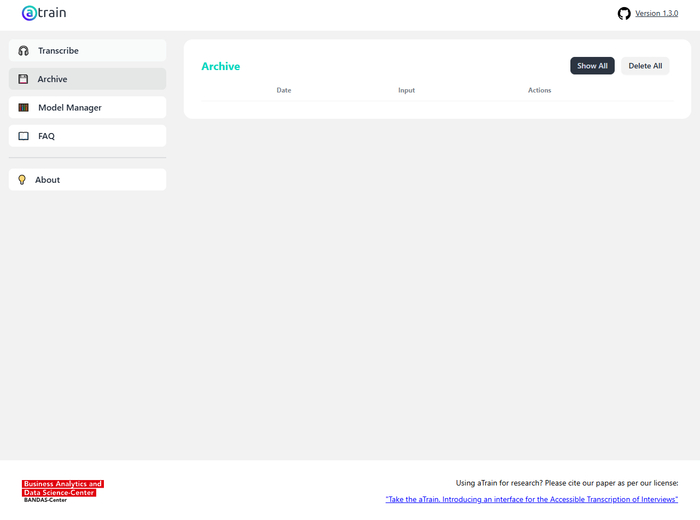Image resolution: width=700 pixels, height=520 pixels.
Task: Select the Archive menu label
Action: tap(52, 79)
